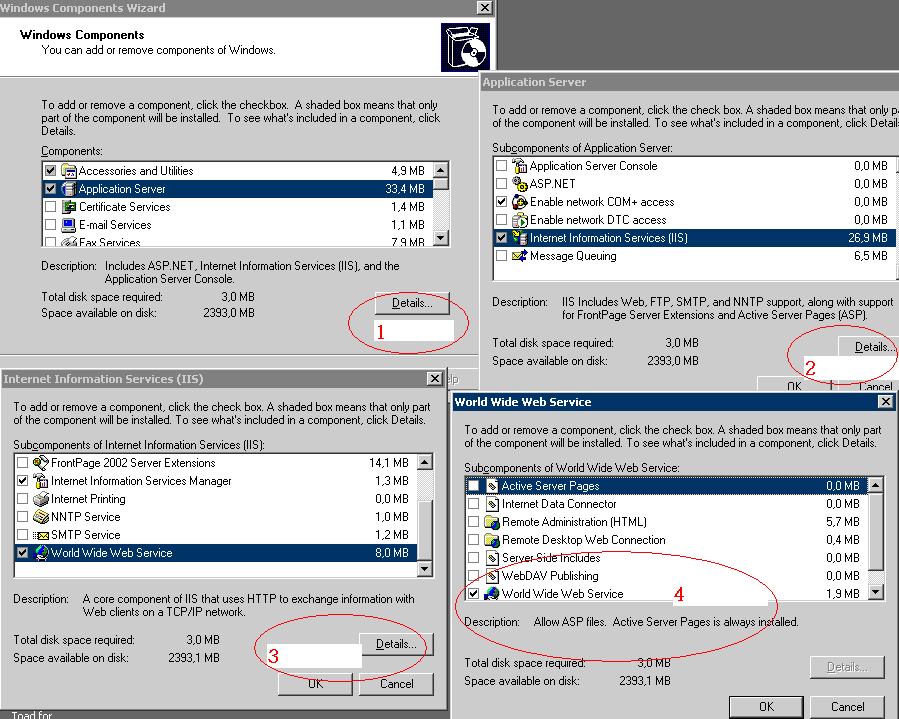Click the Application Server Console icon
The width and height of the screenshot is (899, 719).
(519, 166)
